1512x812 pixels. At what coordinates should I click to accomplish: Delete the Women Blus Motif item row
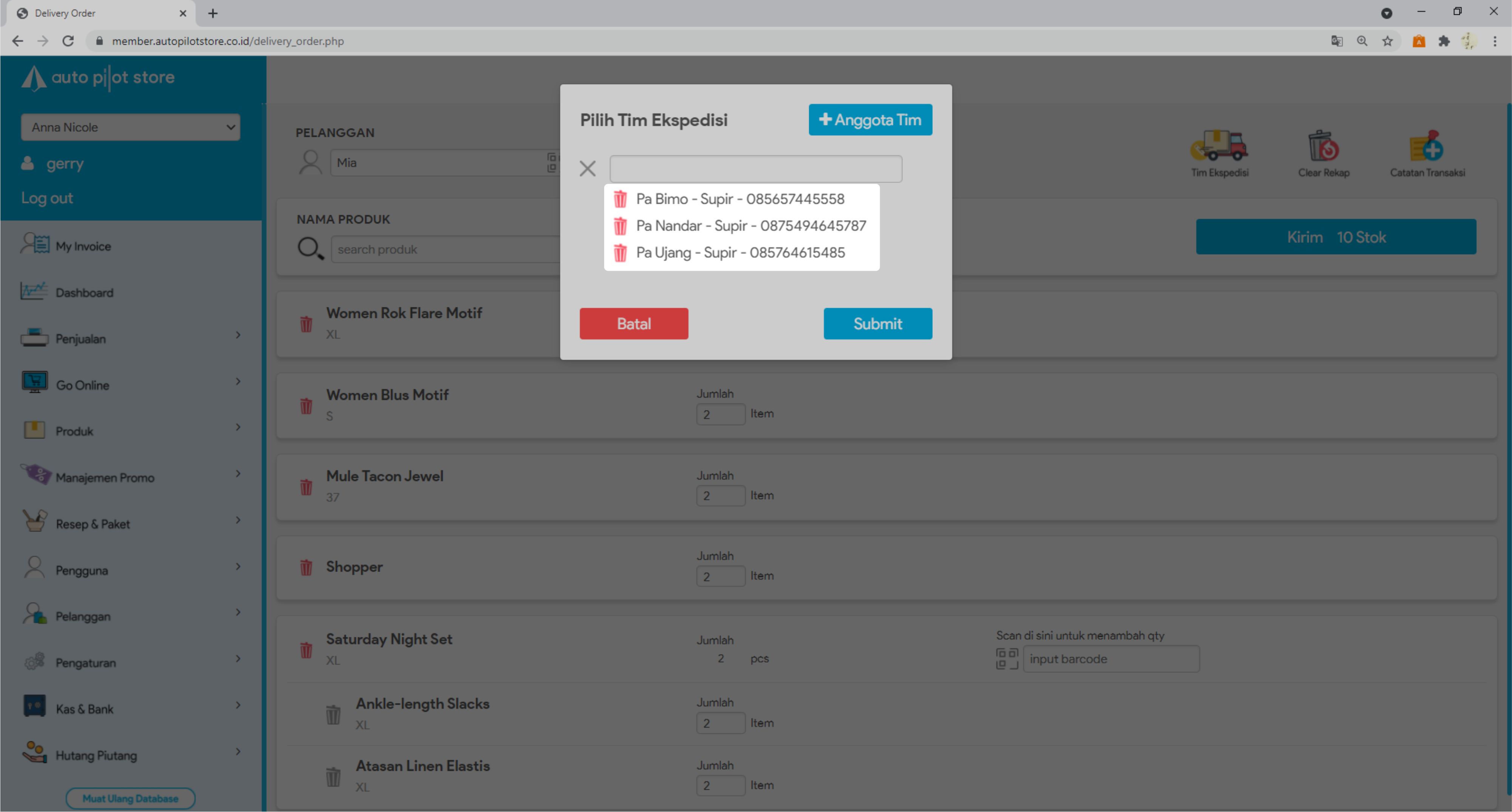click(x=306, y=406)
